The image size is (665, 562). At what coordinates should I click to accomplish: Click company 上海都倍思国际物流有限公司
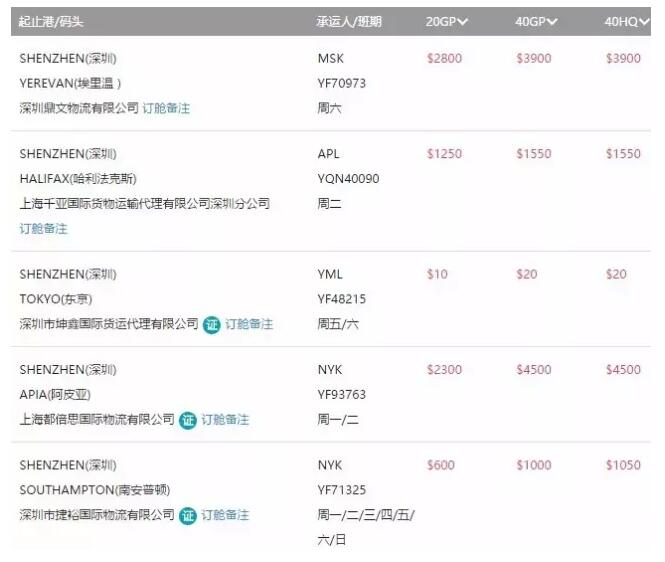97,420
